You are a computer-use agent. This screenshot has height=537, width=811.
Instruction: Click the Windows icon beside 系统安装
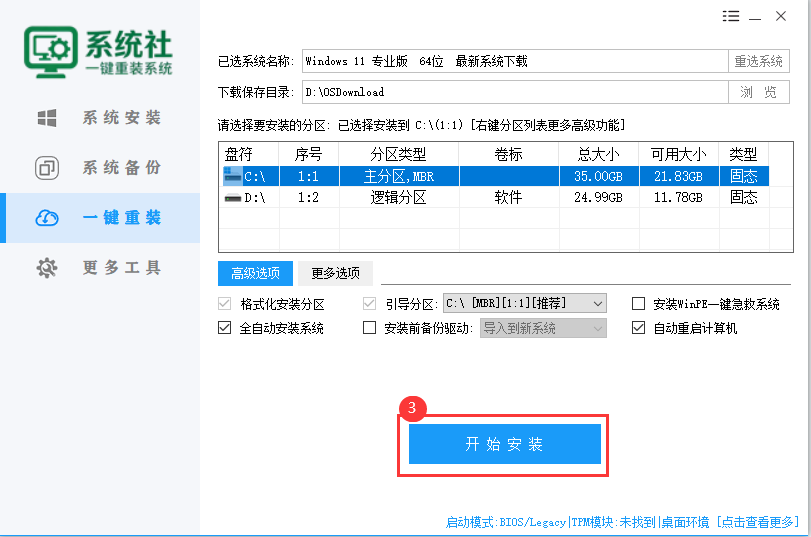(47, 118)
